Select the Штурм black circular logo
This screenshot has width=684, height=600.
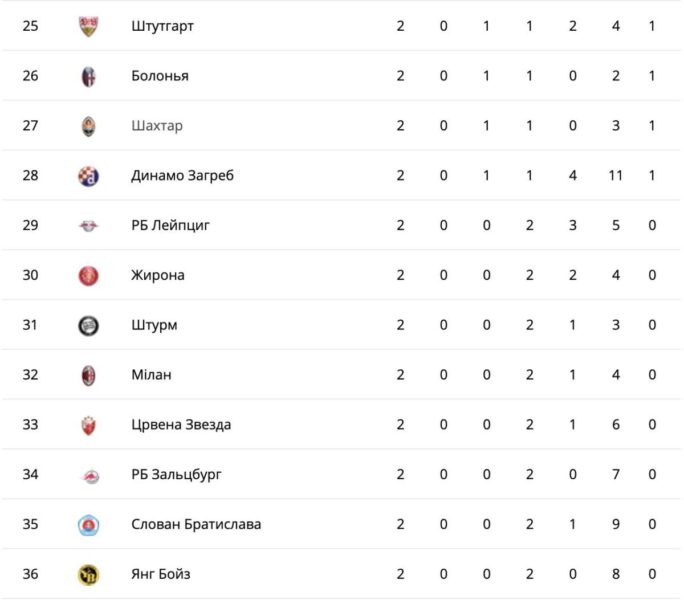pyautogui.click(x=89, y=326)
